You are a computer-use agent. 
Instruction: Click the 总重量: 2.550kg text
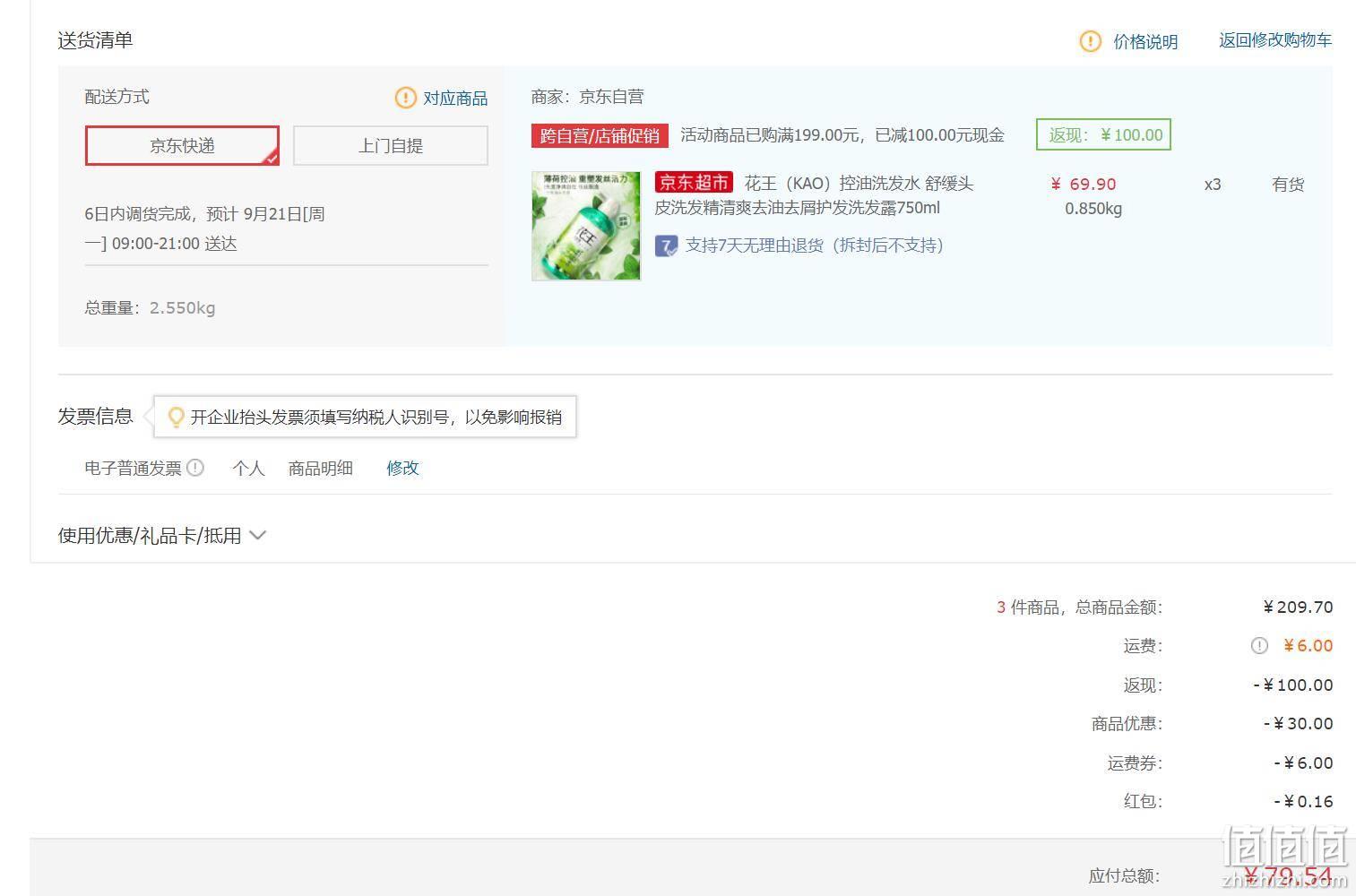150,307
